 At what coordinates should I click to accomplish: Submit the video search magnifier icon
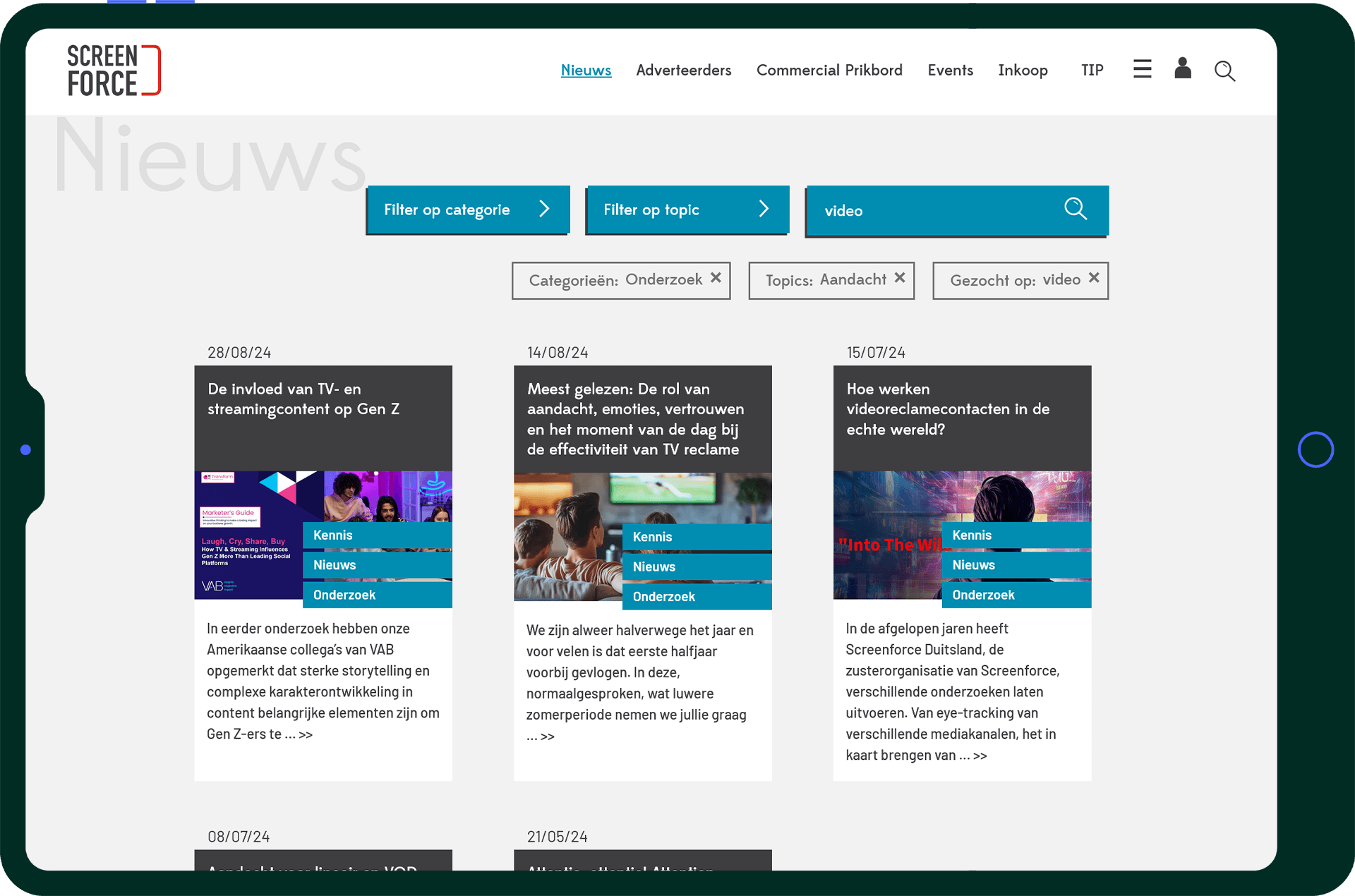tap(1075, 209)
